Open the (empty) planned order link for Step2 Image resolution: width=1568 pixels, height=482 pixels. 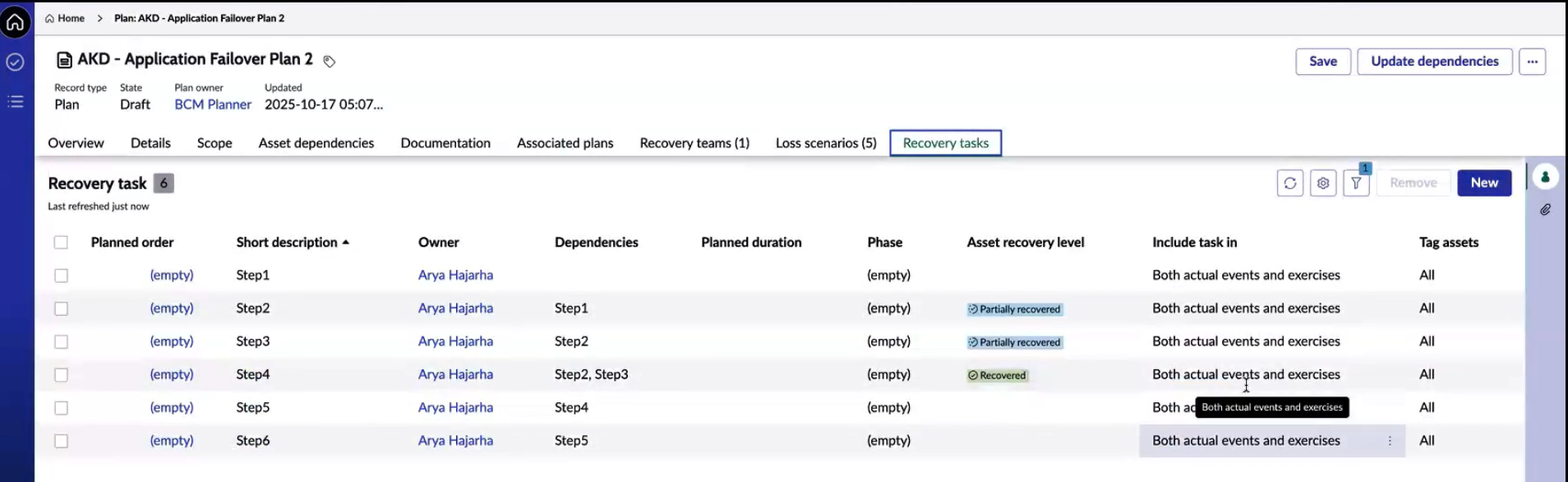click(172, 308)
